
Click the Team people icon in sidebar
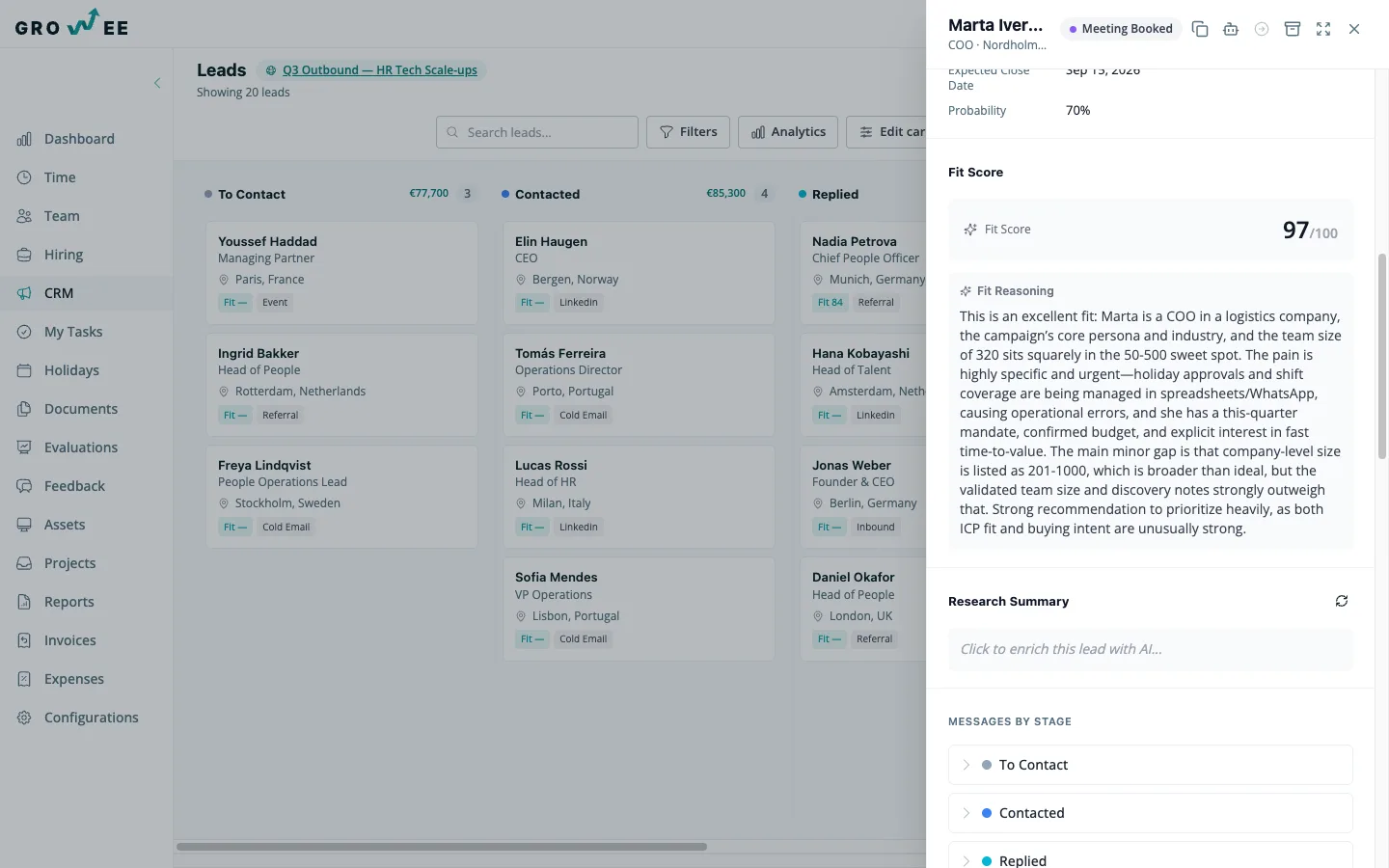[24, 216]
